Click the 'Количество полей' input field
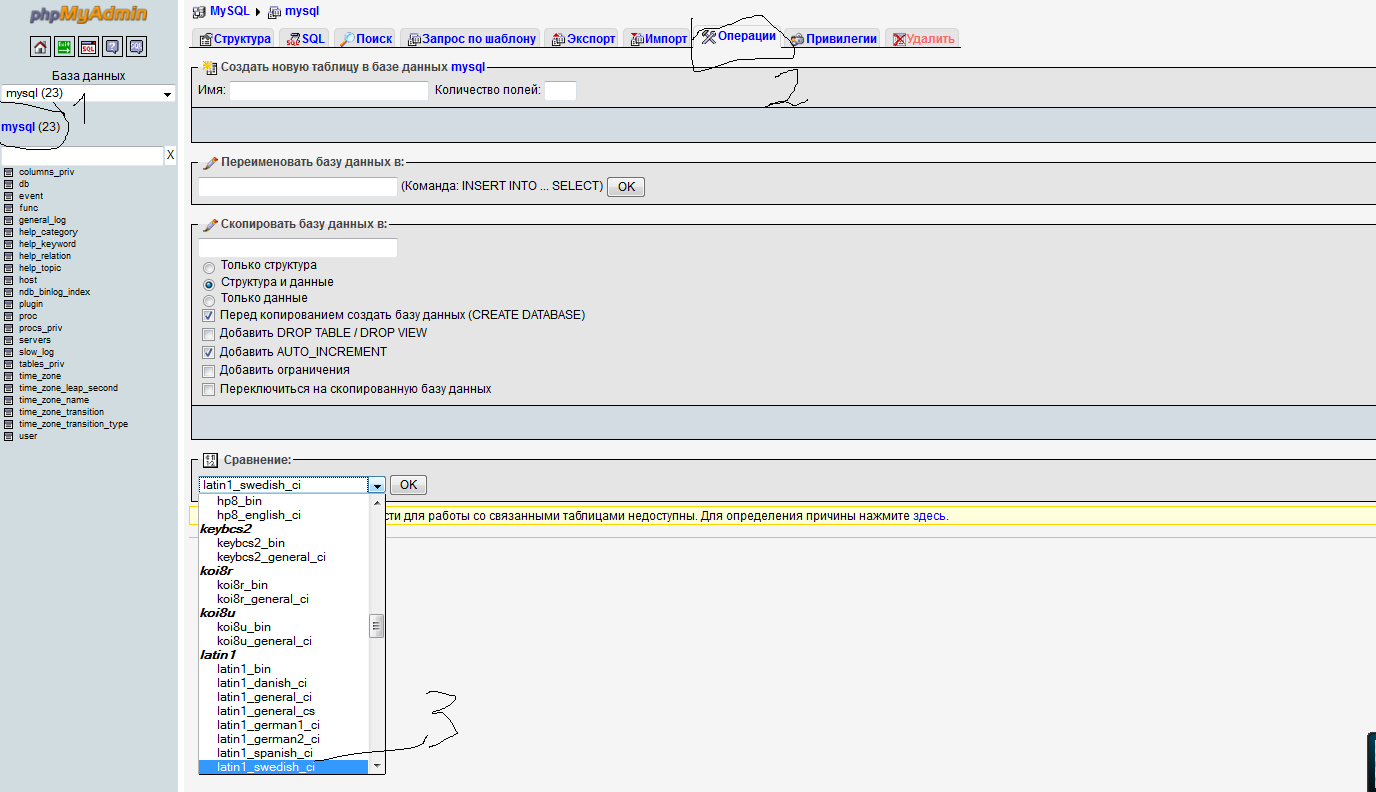 pyautogui.click(x=561, y=91)
